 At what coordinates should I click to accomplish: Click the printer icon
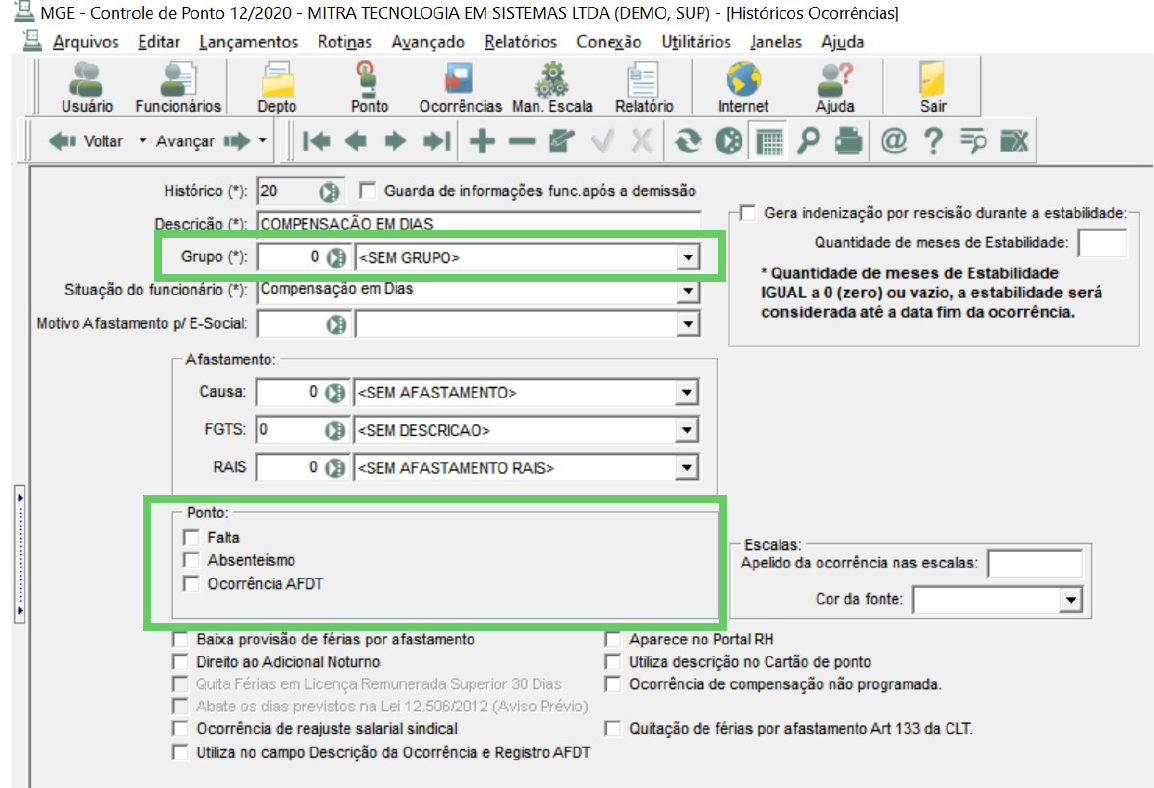[x=848, y=141]
